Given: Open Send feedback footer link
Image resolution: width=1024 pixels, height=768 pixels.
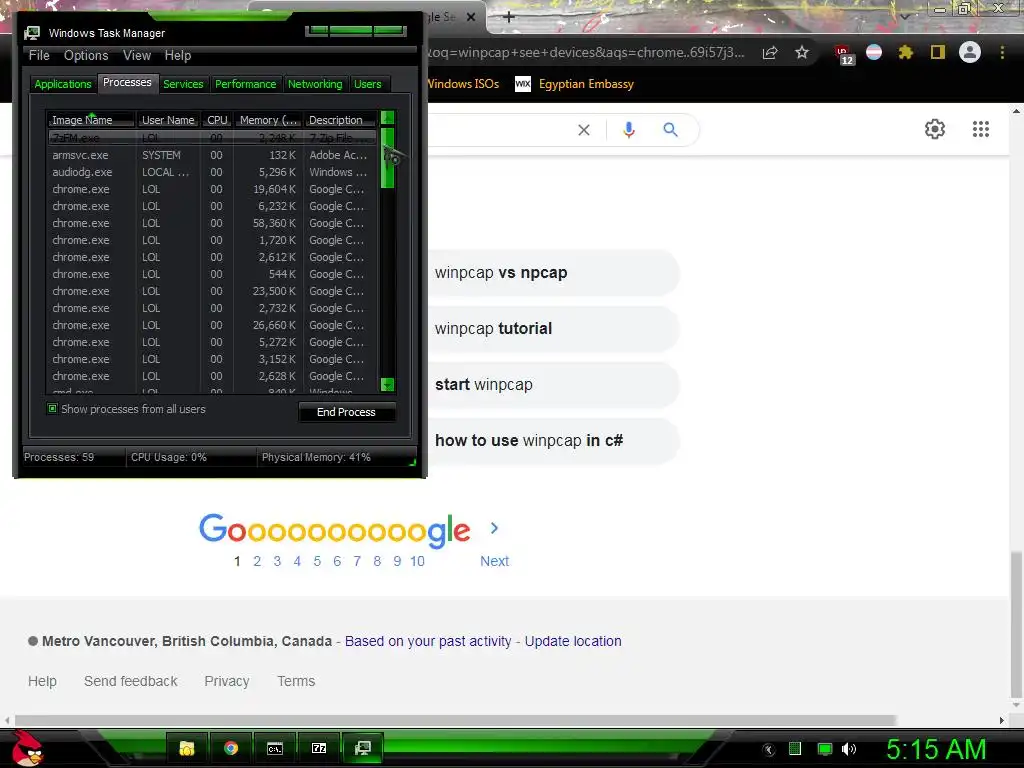Looking at the screenshot, I should 131,681.
